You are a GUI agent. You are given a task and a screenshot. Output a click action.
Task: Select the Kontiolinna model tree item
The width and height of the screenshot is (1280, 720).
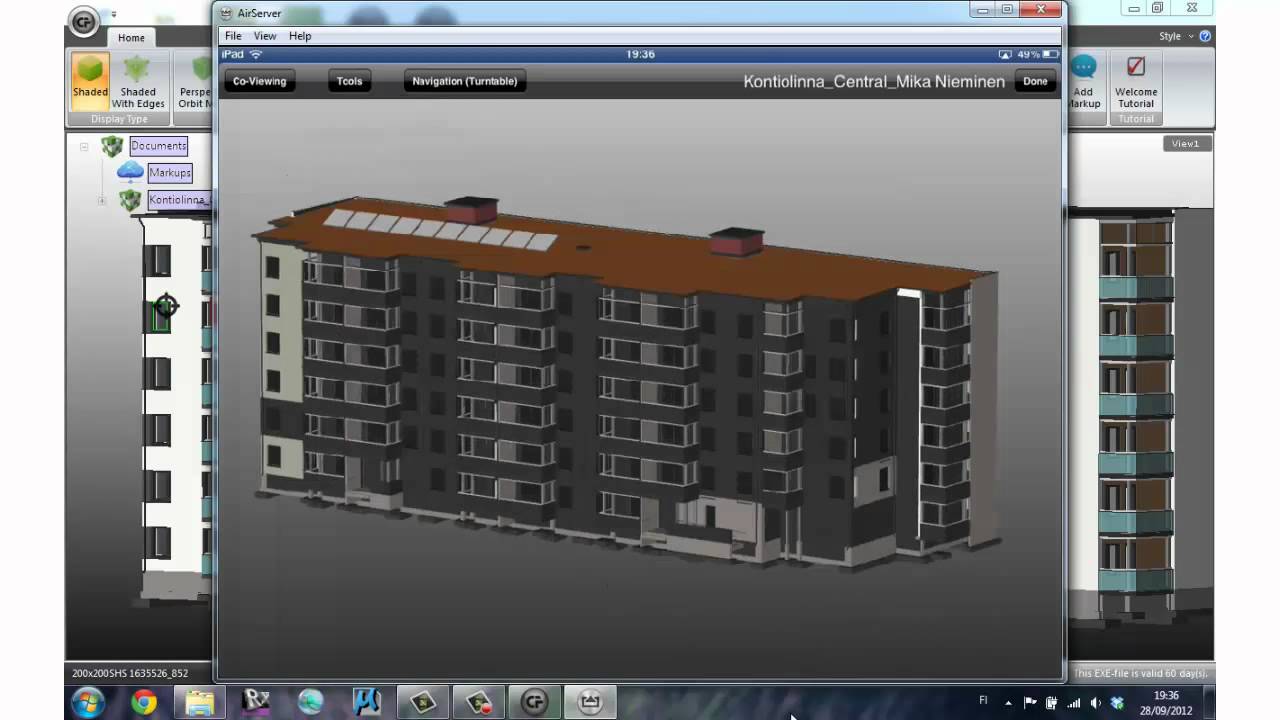coord(179,200)
